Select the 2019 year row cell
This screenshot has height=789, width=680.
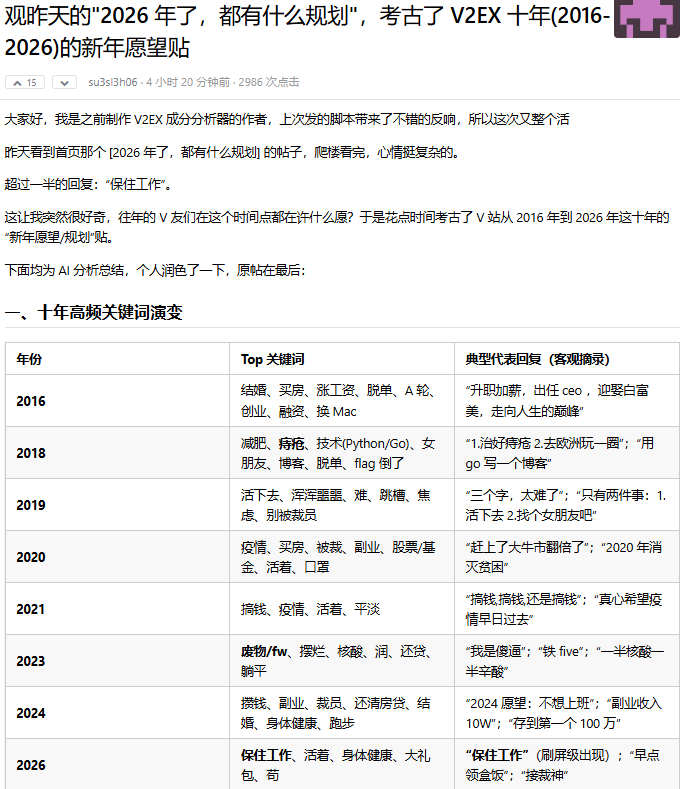click(x=31, y=505)
